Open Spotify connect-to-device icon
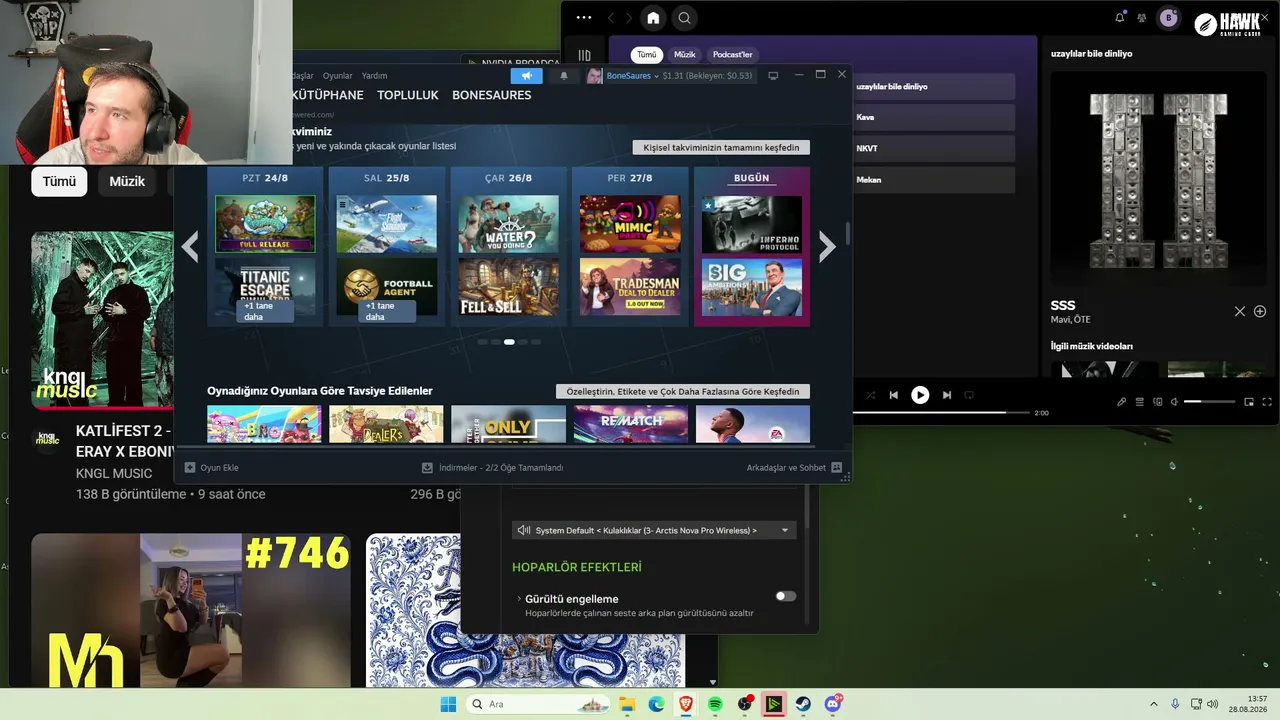Screen dimensions: 1280x720 tap(1158, 402)
